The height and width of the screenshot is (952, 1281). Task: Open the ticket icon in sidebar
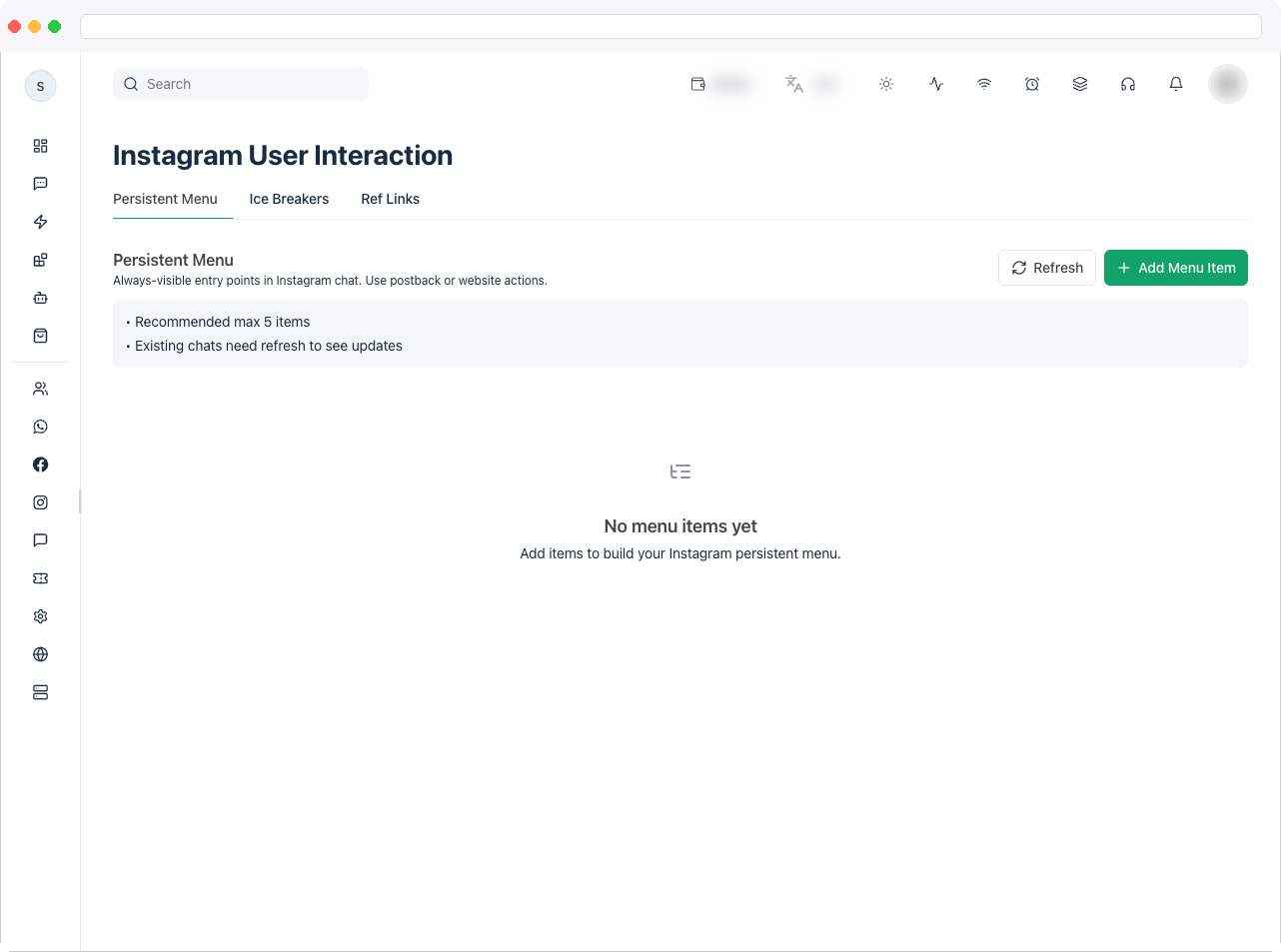click(x=40, y=578)
